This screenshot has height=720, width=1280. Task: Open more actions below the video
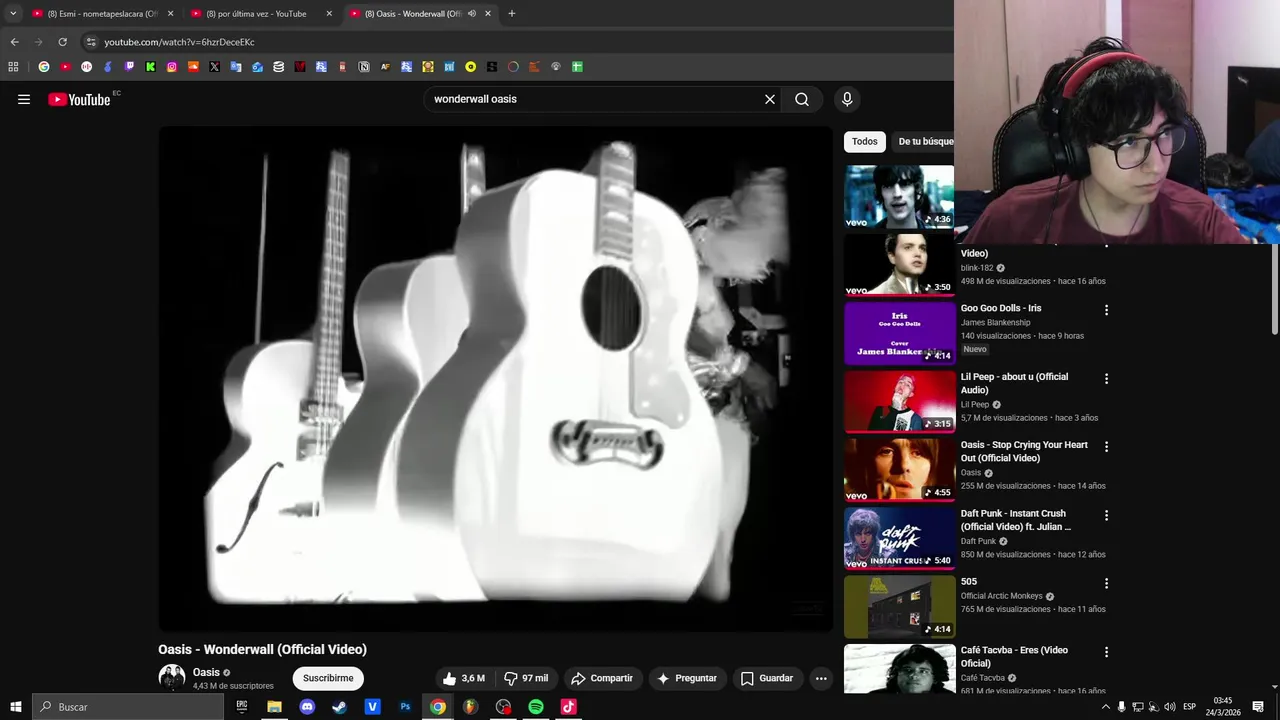pyautogui.click(x=821, y=678)
